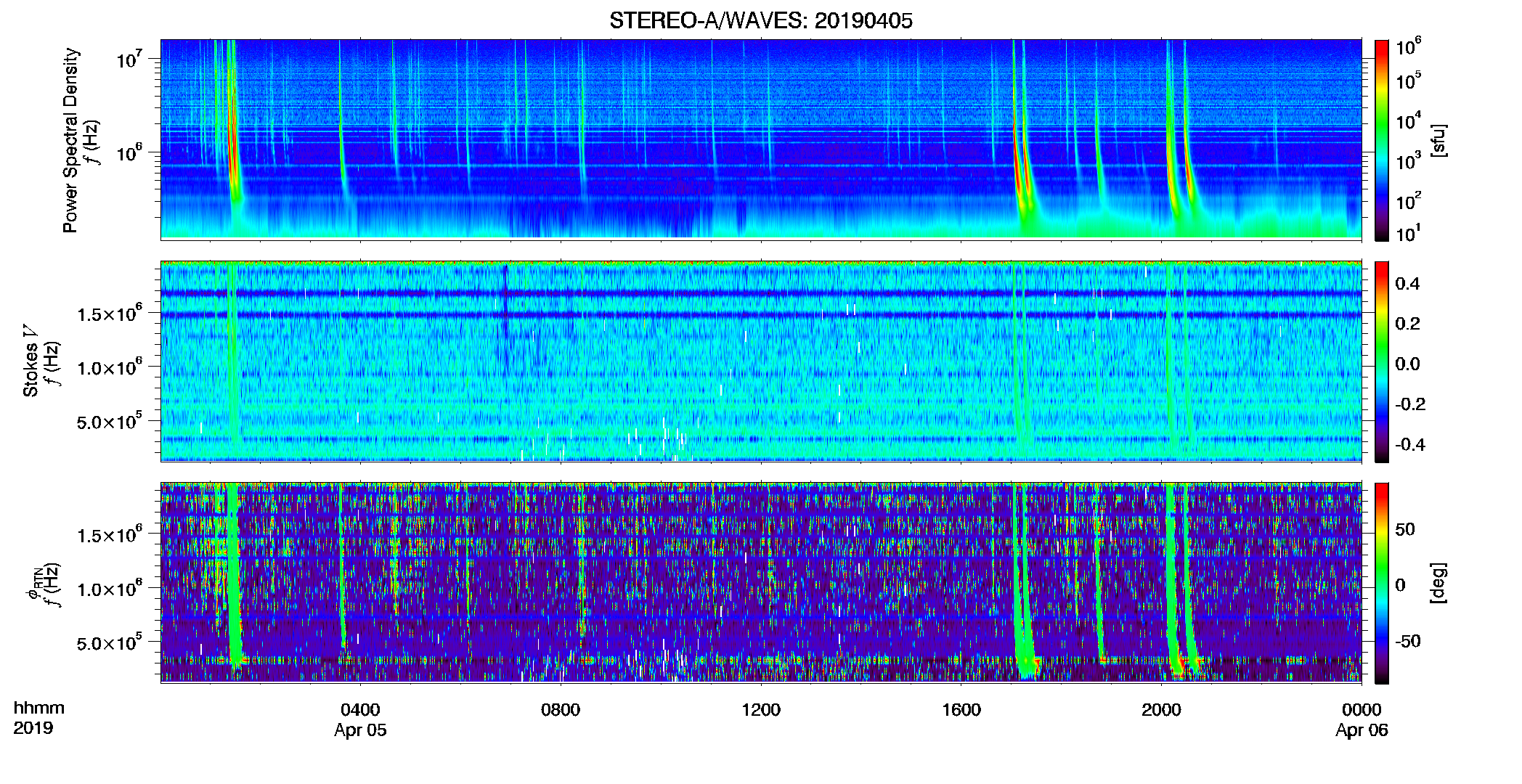This screenshot has width=1522, height=784.
Task: Click the Stokes V colorbar
Action: (x=1382, y=362)
